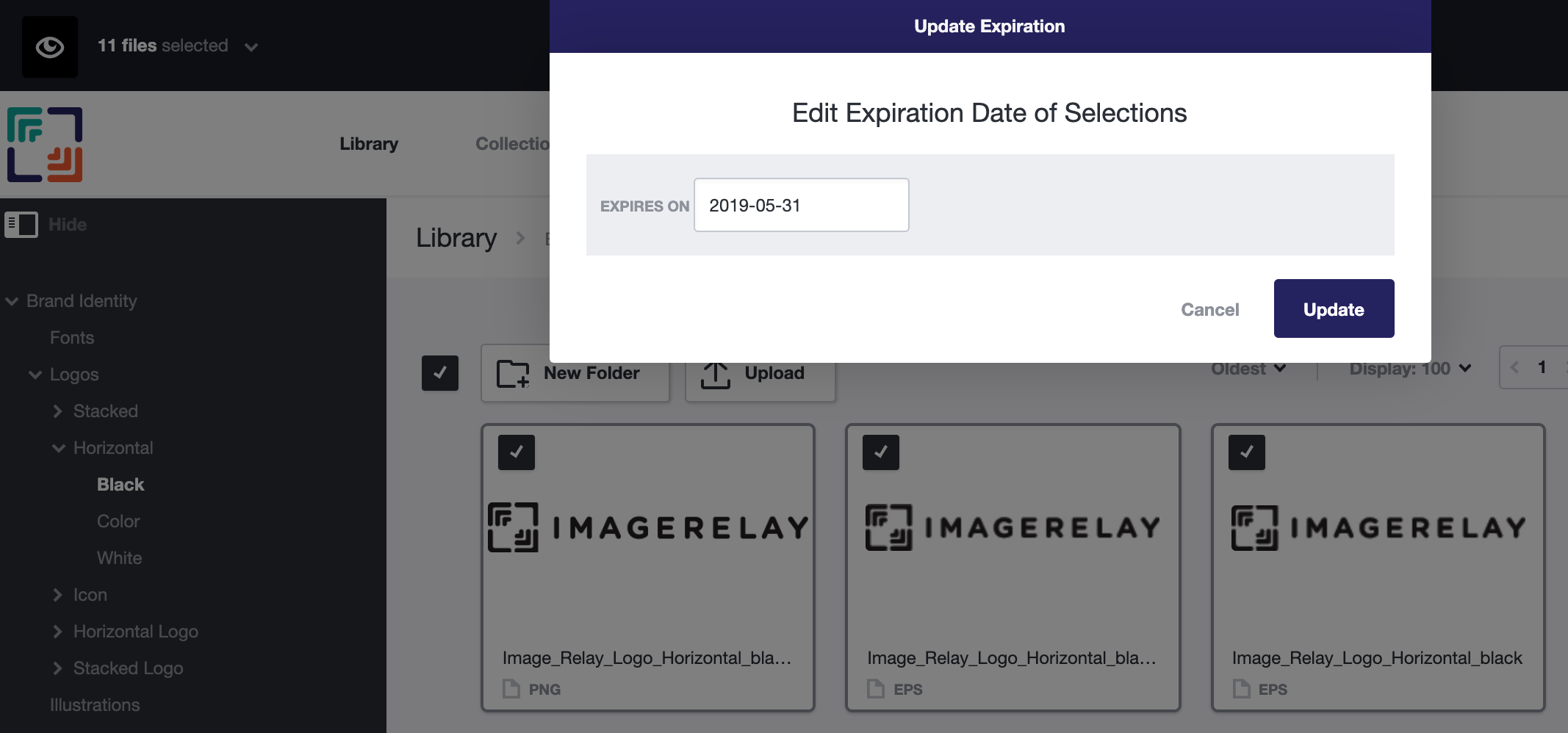Click the Upload arrow icon
Screen dimensions: 1568x733
[x=716, y=375]
